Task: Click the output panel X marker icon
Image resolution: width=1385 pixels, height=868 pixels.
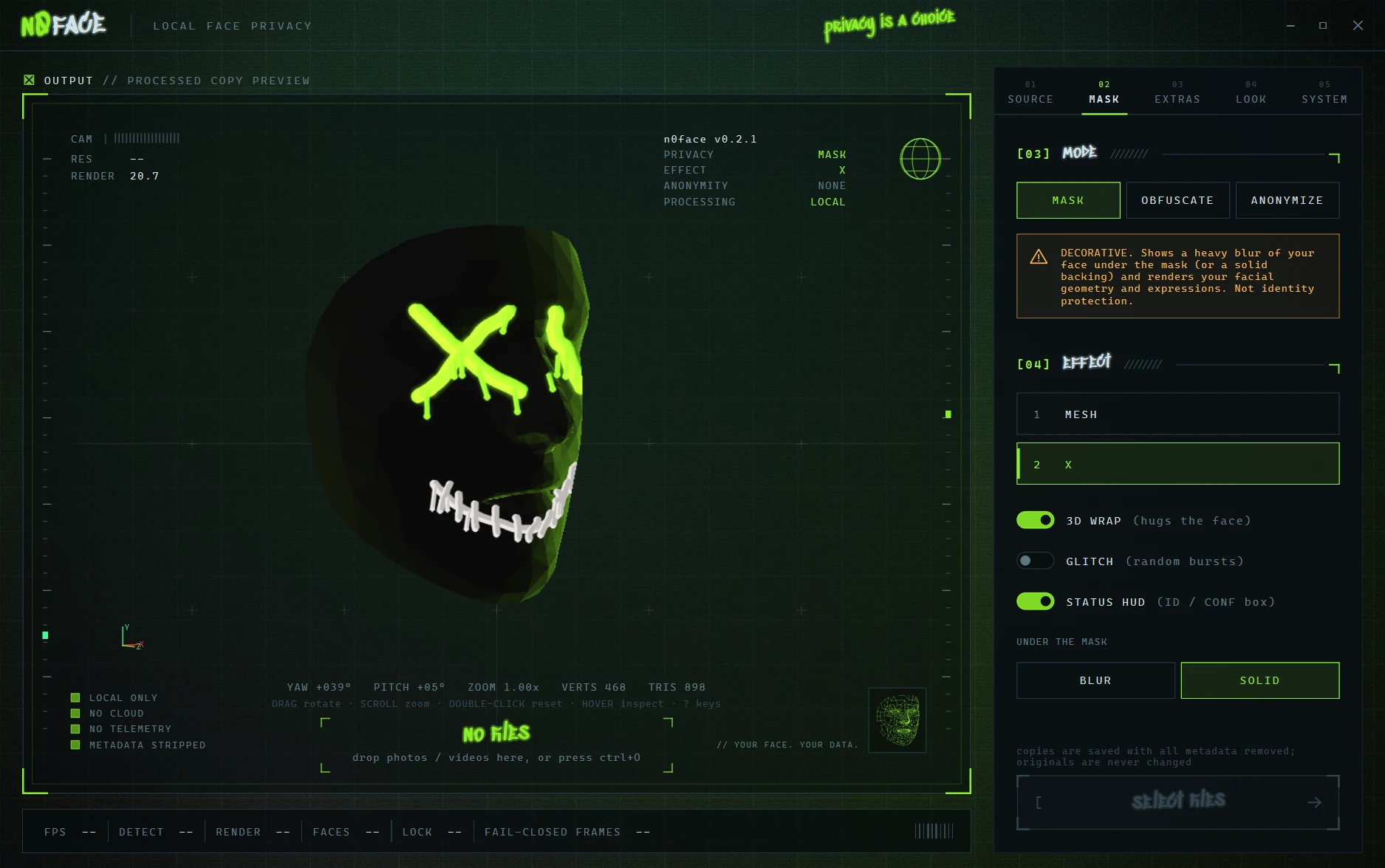Action: (29, 80)
